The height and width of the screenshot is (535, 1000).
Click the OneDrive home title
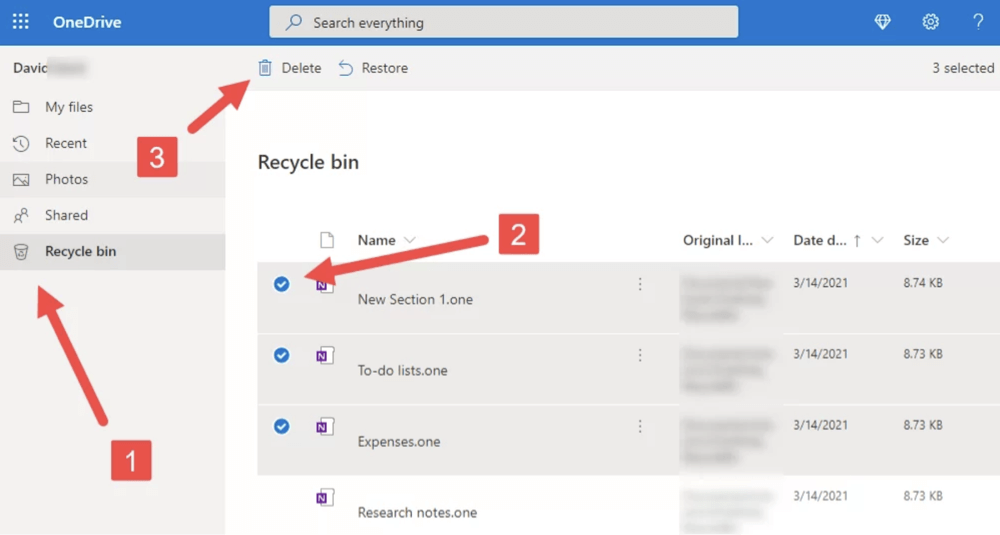(x=87, y=22)
